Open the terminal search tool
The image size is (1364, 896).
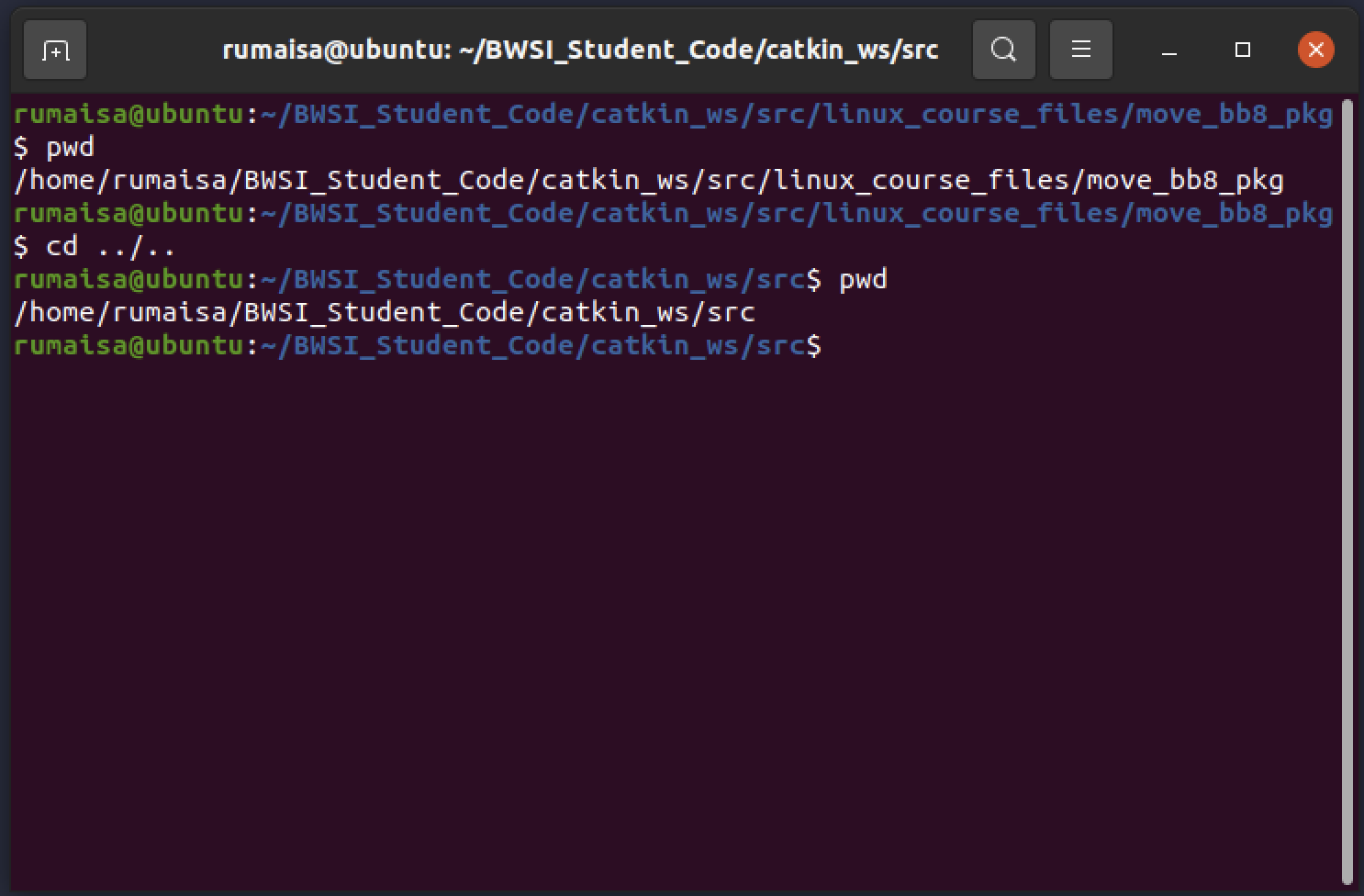tap(1004, 50)
